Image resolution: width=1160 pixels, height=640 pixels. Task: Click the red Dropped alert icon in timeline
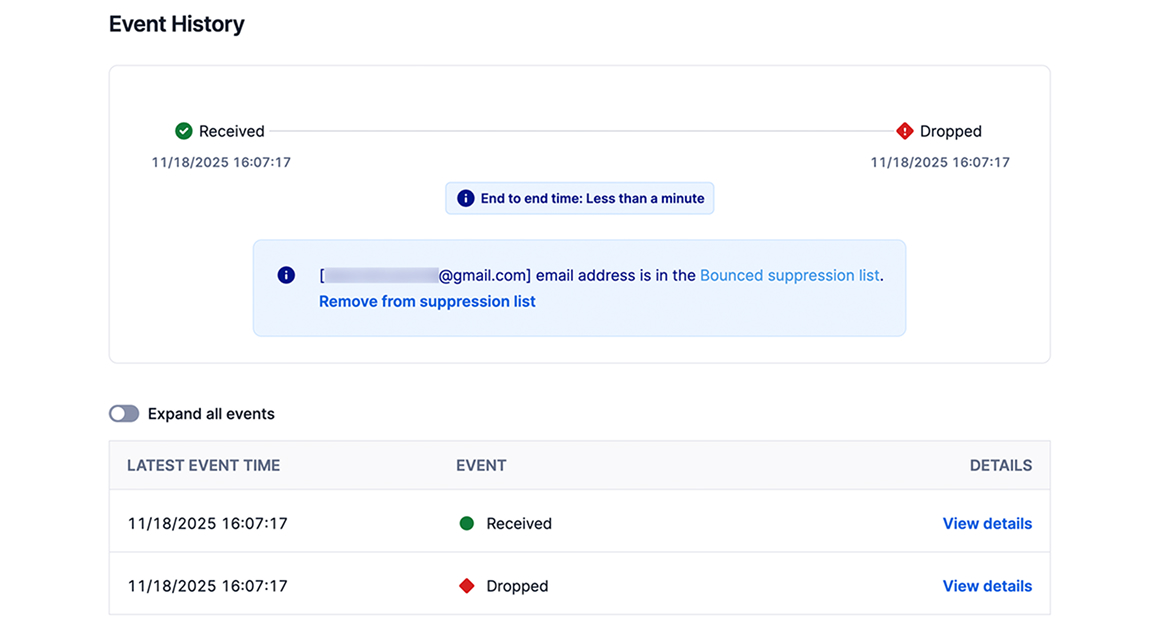coord(905,131)
